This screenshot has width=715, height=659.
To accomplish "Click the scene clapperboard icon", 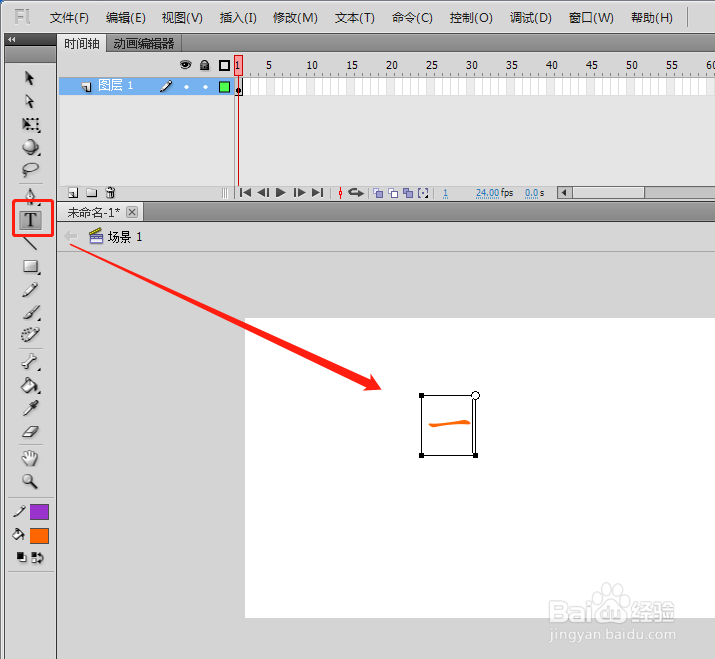I will [96, 236].
